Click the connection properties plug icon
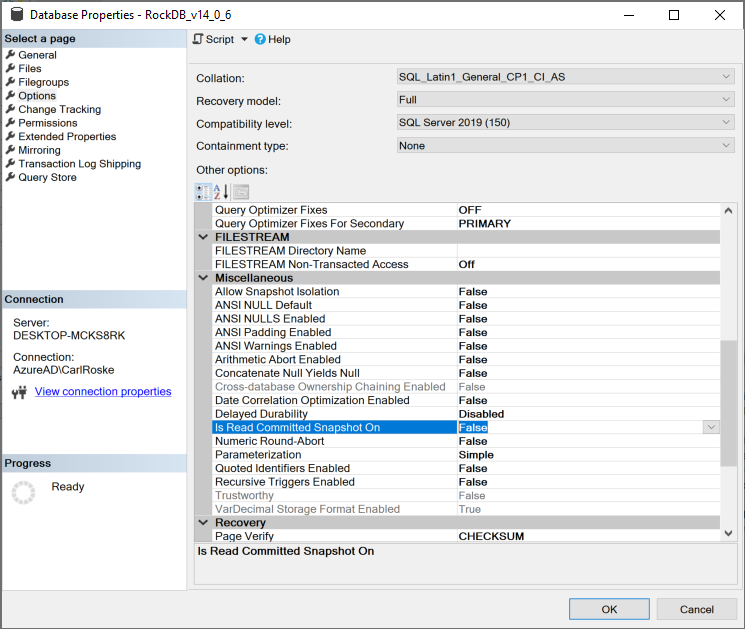This screenshot has width=745, height=629. click(x=19, y=392)
